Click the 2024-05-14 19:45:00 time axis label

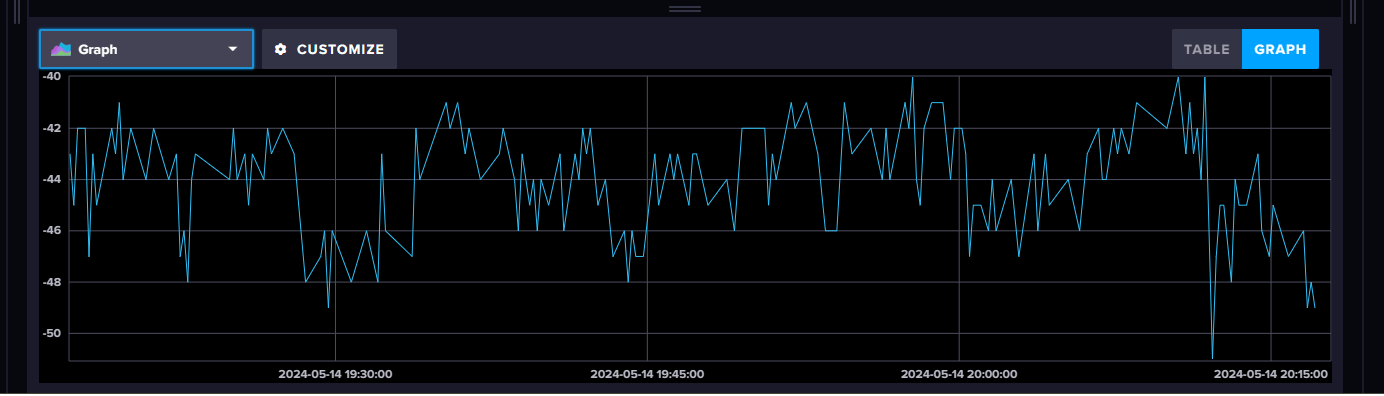[647, 374]
